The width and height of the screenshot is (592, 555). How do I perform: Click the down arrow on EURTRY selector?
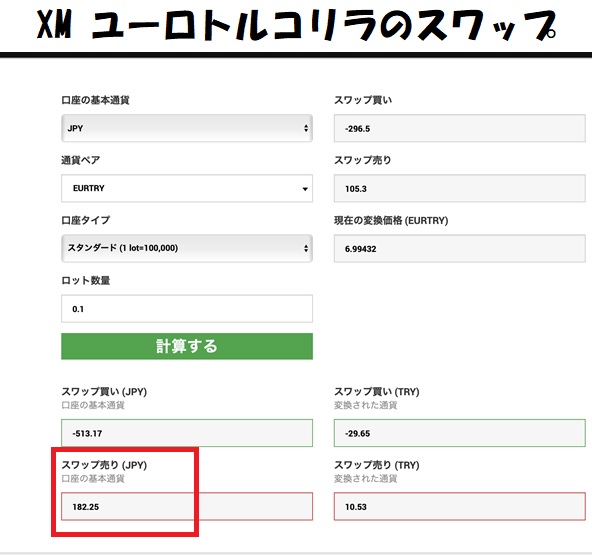point(305,189)
